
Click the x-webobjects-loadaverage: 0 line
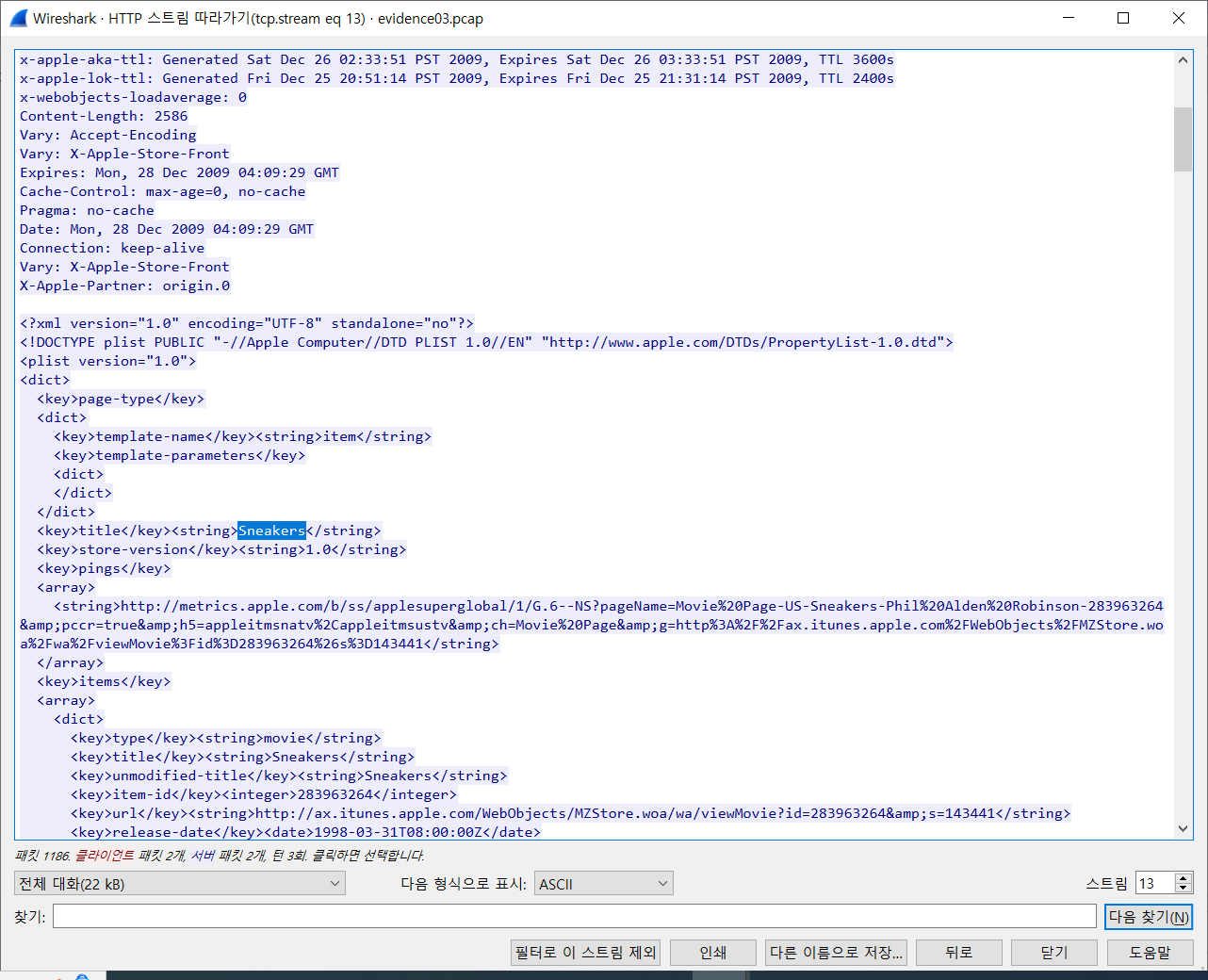pyautogui.click(x=133, y=97)
